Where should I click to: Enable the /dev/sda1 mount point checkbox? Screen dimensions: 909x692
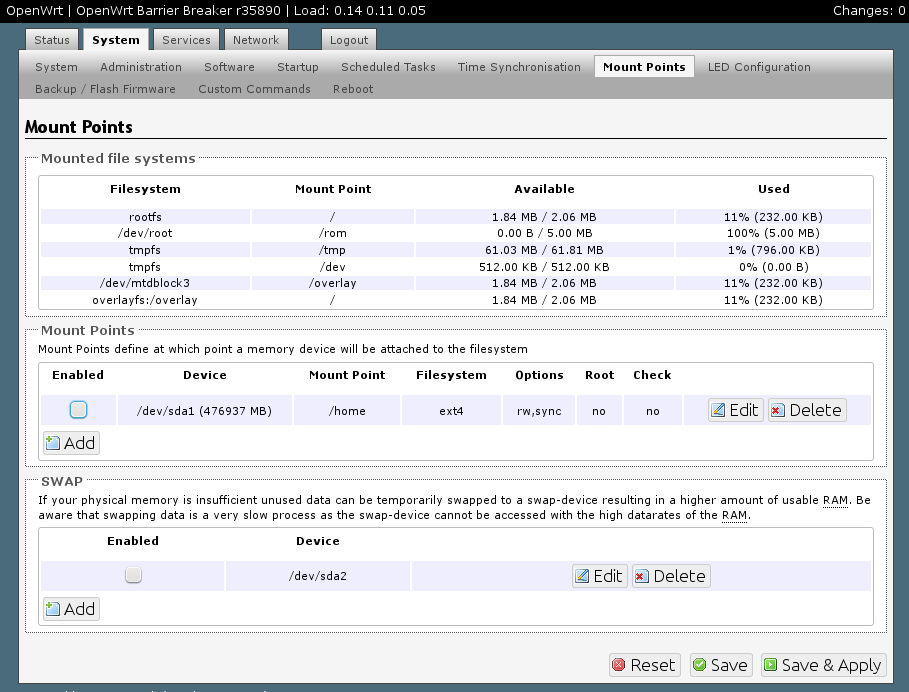[x=78, y=409]
